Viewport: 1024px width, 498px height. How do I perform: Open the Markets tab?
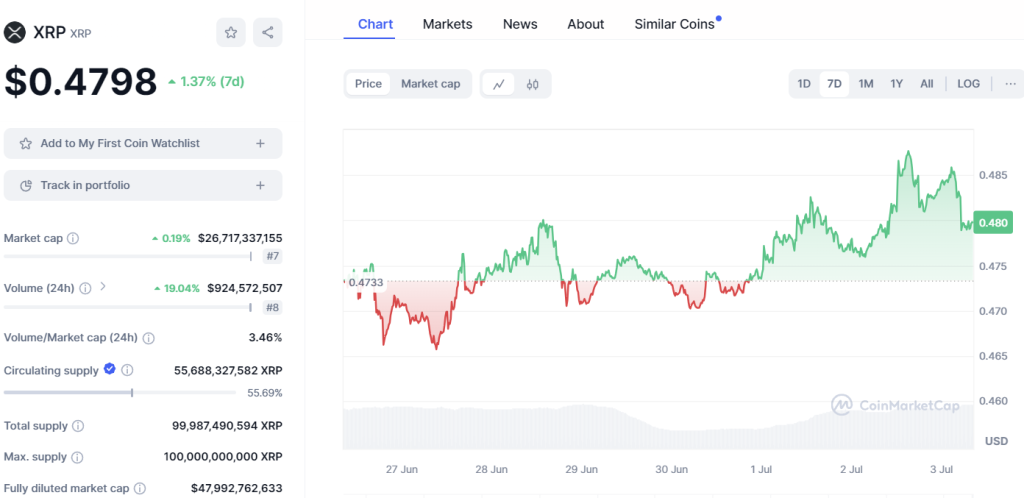tap(447, 24)
